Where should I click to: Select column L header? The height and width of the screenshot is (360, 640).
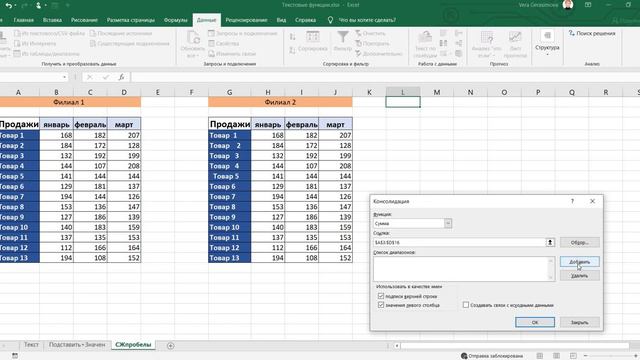click(x=403, y=92)
